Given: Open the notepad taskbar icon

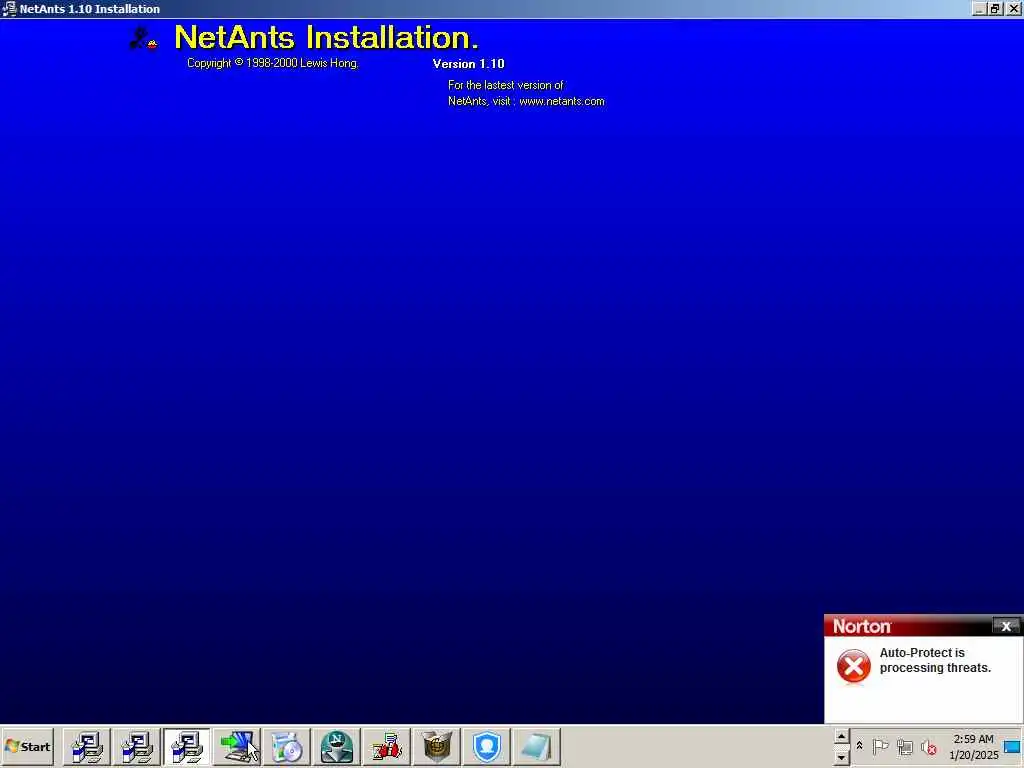Looking at the screenshot, I should coord(536,747).
